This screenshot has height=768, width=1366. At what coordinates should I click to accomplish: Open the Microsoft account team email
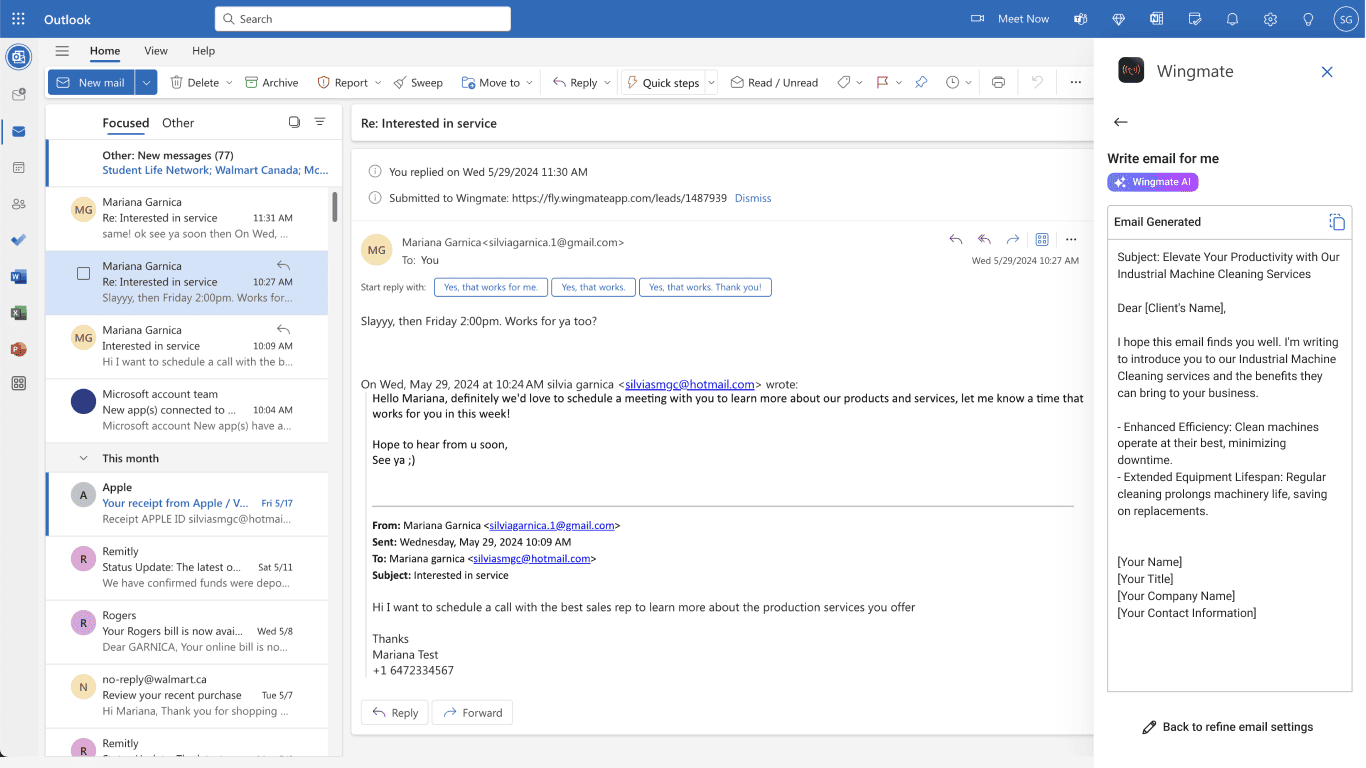[x=186, y=411]
